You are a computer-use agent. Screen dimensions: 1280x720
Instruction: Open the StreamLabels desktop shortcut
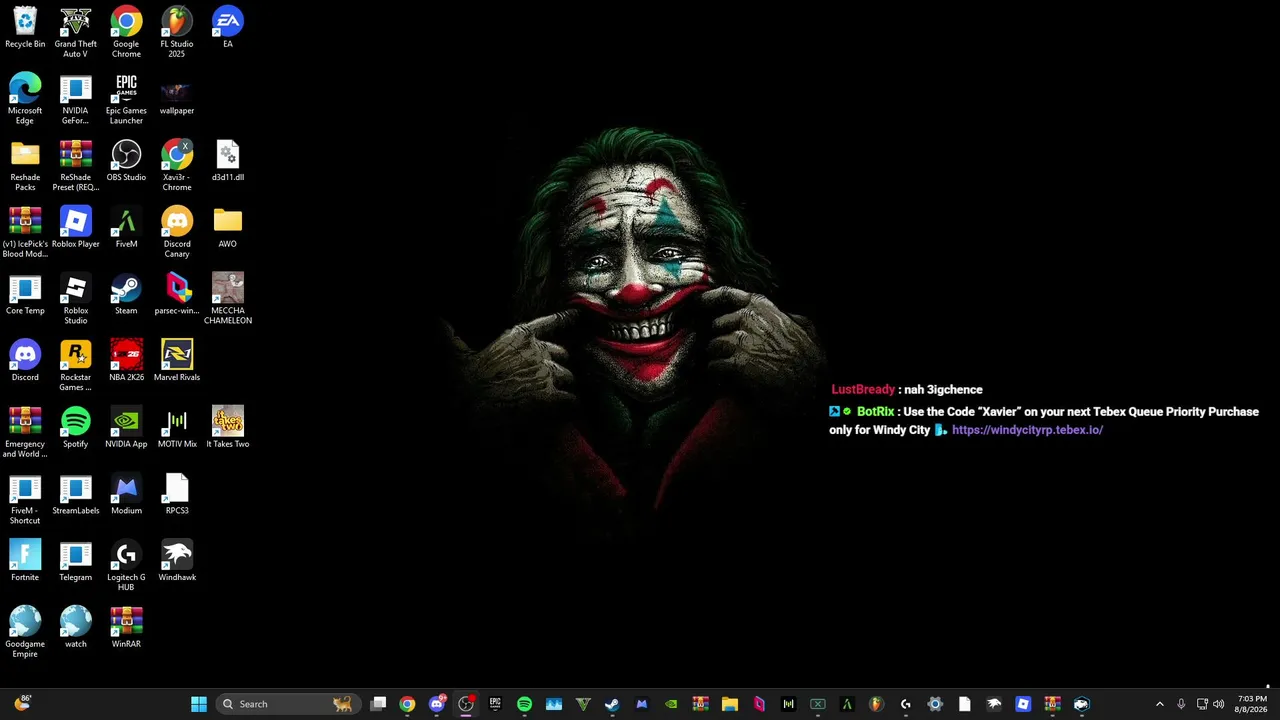tap(75, 495)
